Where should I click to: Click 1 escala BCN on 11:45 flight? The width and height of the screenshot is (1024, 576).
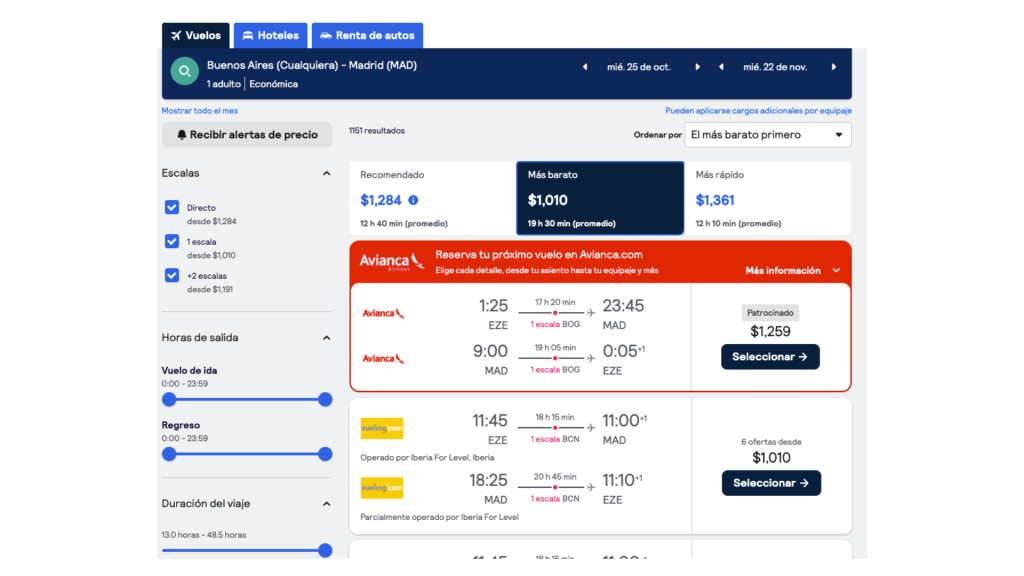pos(555,439)
